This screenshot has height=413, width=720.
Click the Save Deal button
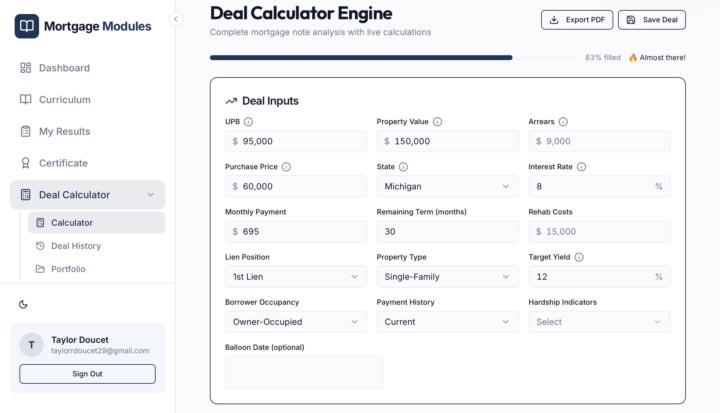[652, 20]
